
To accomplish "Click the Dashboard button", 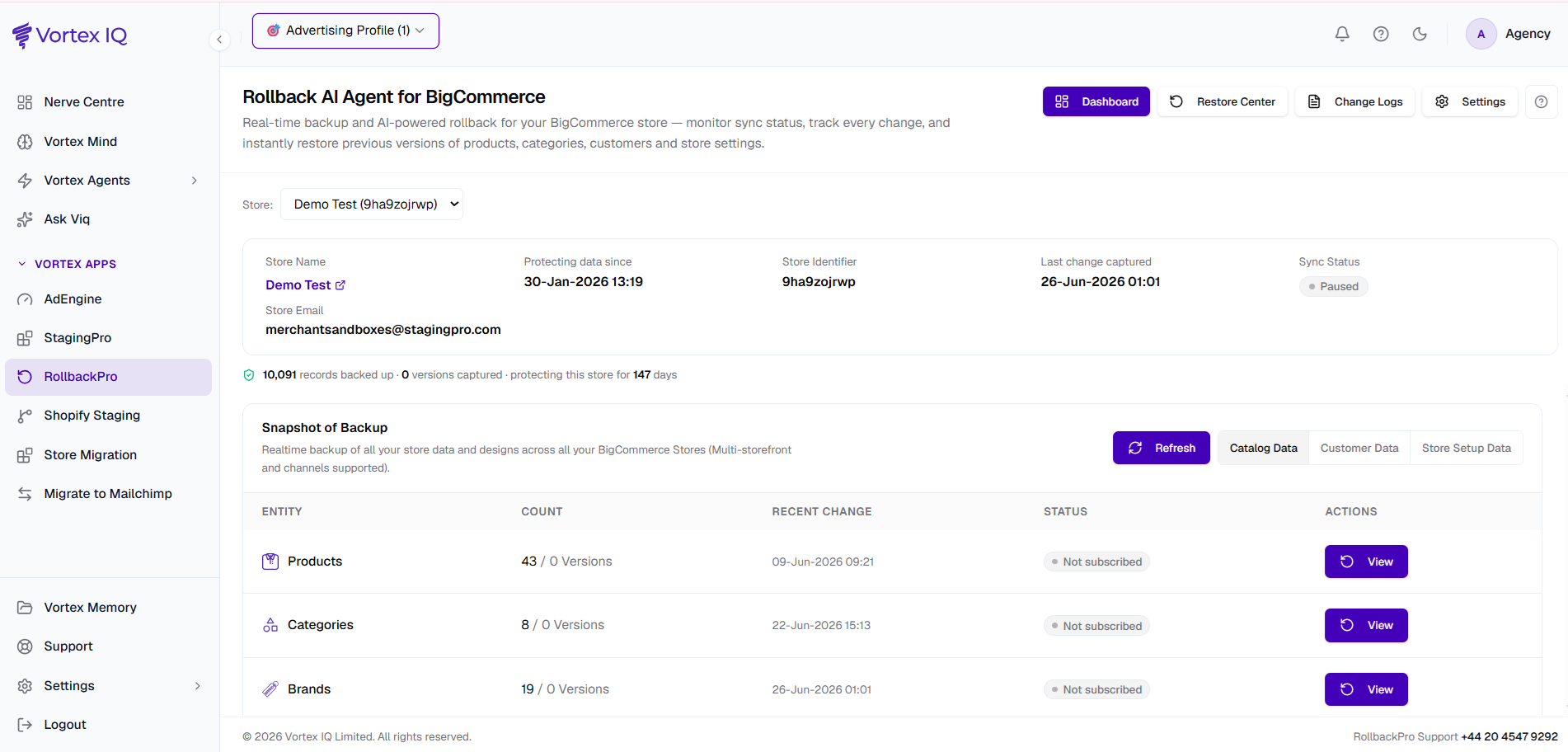I will coord(1096,101).
